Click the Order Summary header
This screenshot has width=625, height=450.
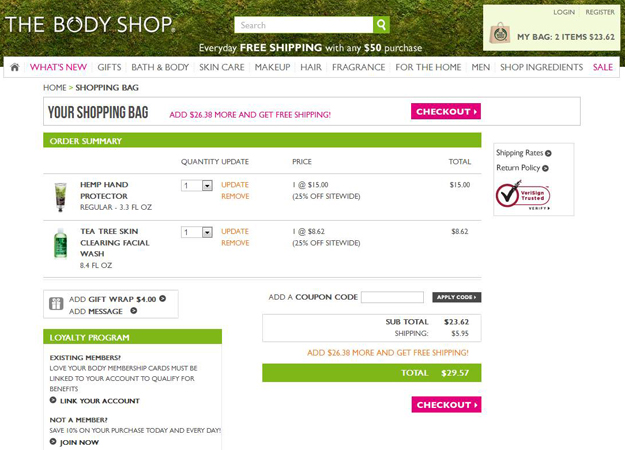coord(262,140)
